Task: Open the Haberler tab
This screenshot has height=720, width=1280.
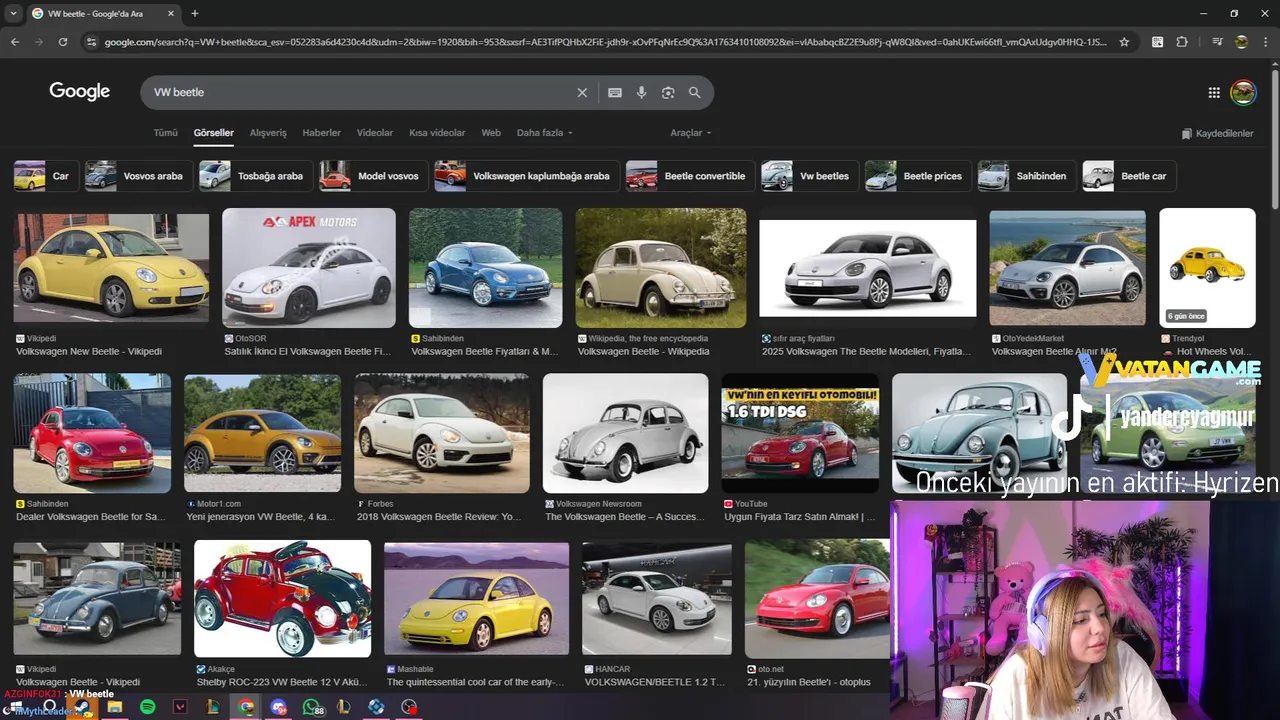Action: (322, 133)
